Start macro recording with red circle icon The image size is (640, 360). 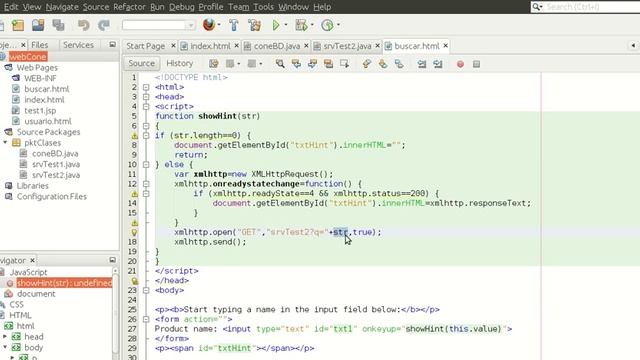pos(460,64)
